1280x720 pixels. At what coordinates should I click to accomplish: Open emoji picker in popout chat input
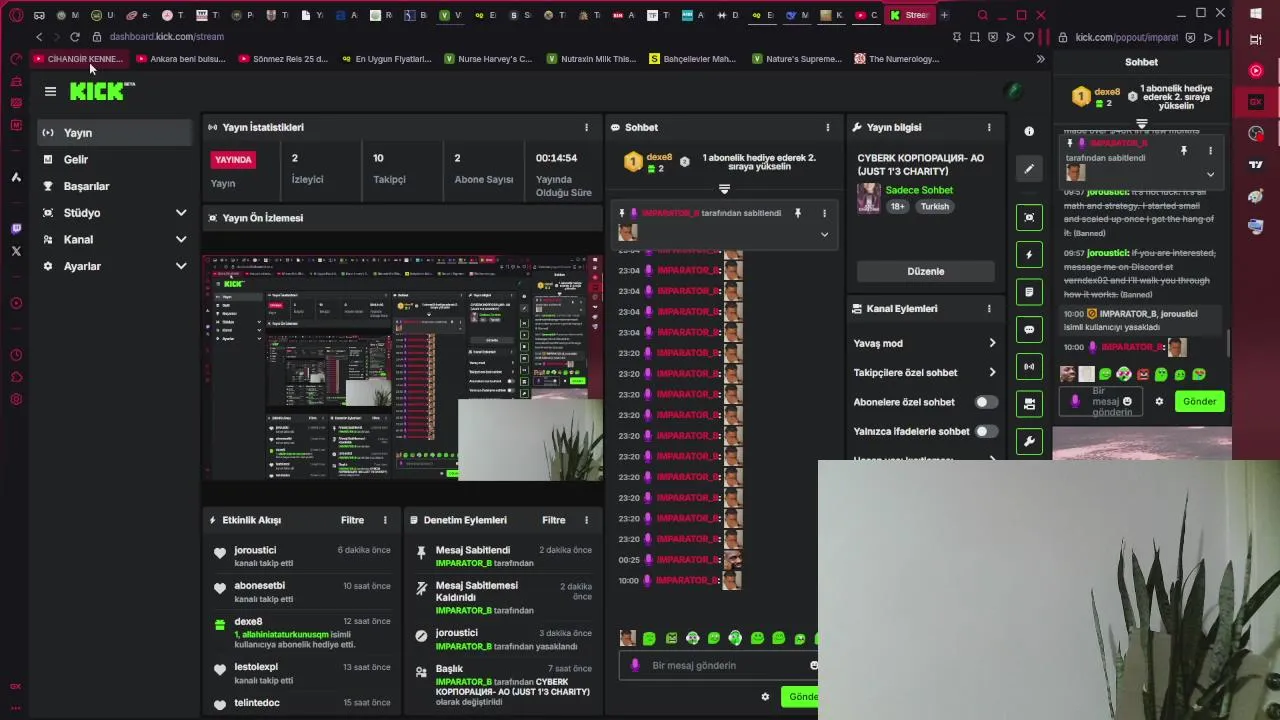click(x=1128, y=402)
